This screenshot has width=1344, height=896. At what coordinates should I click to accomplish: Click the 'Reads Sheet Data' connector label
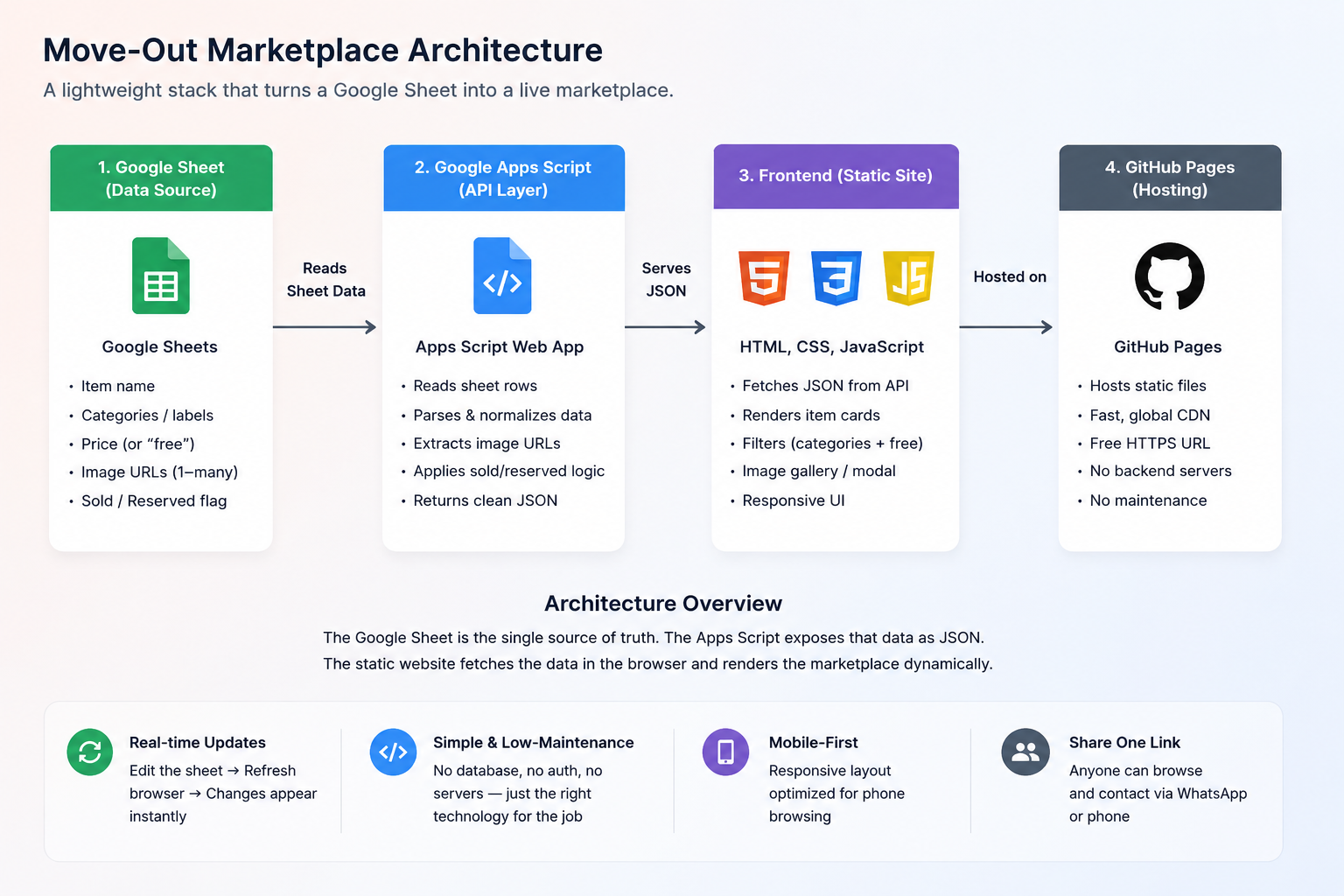325,280
